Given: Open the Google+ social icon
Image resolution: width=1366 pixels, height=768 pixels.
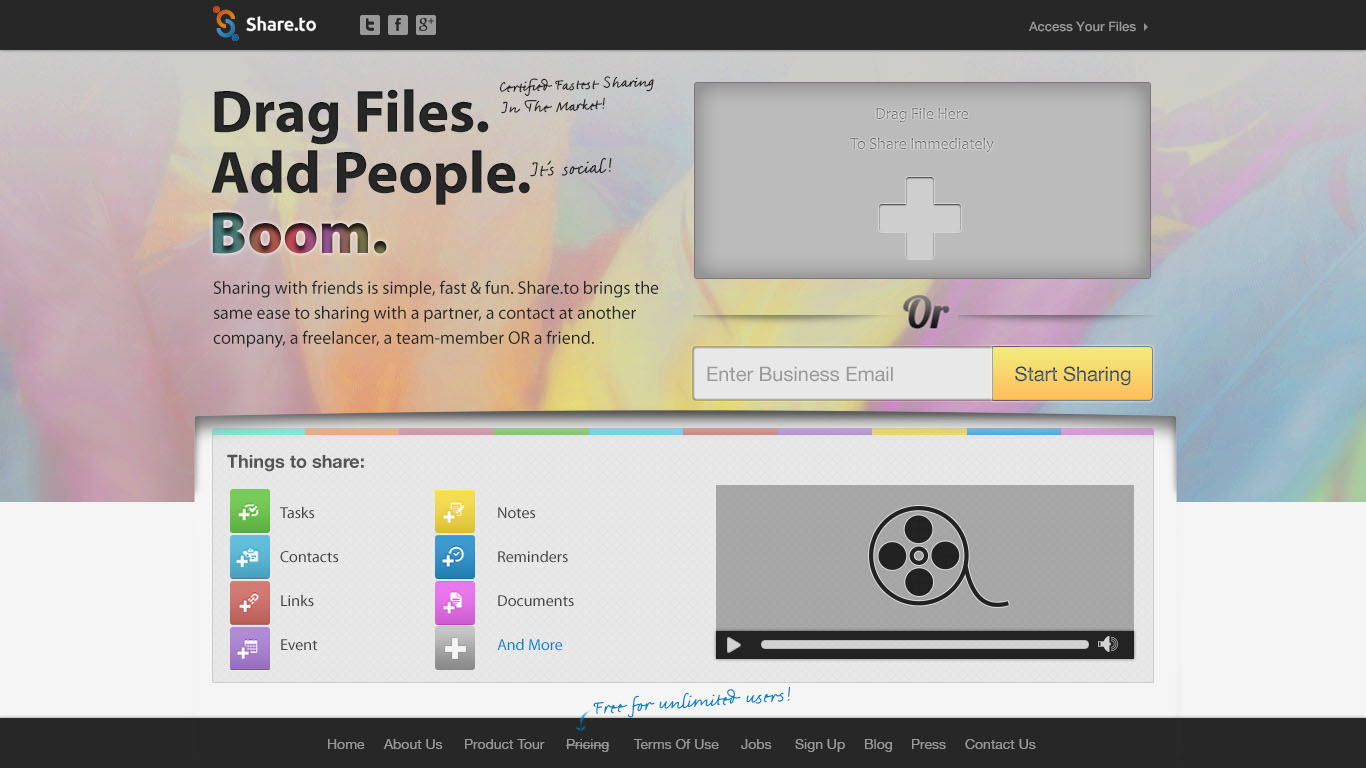Looking at the screenshot, I should (425, 24).
